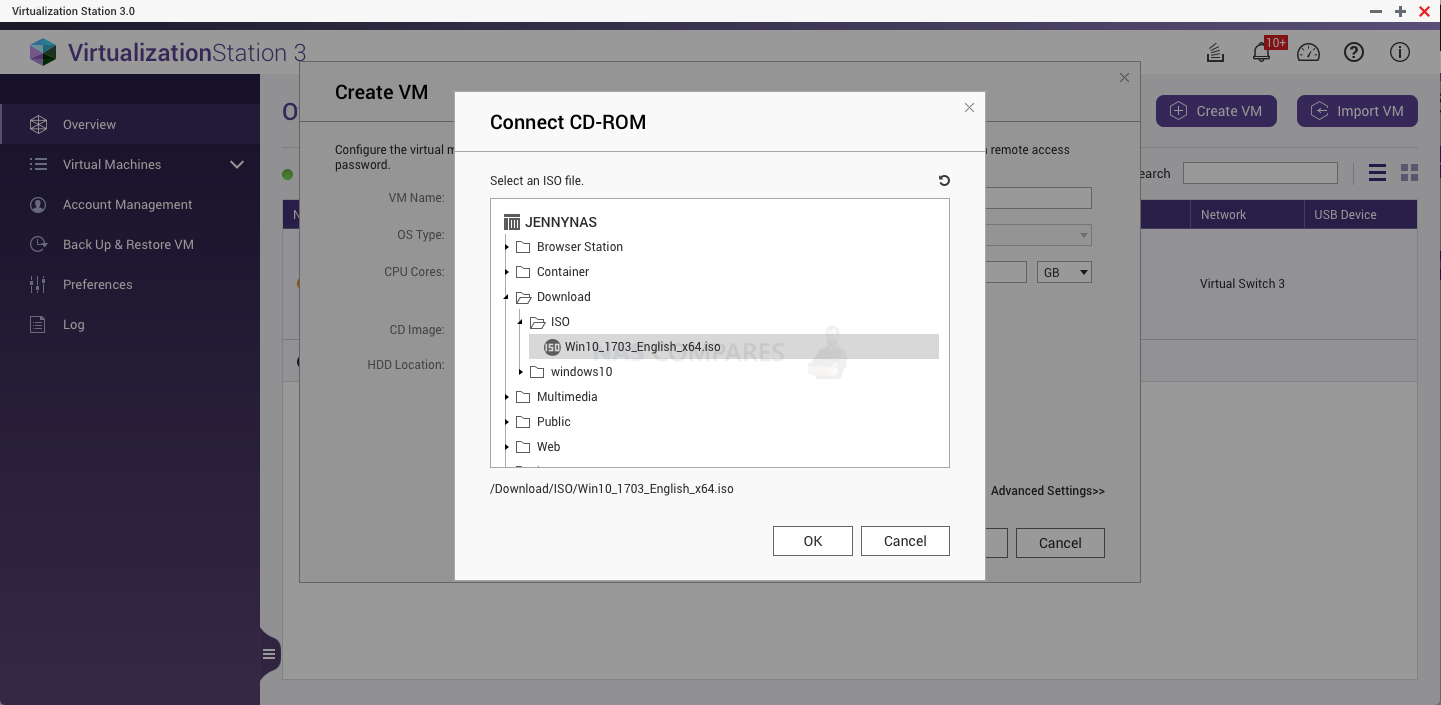Click the task stack icon in the header
Screen dimensions: 1441x705
click(1215, 53)
